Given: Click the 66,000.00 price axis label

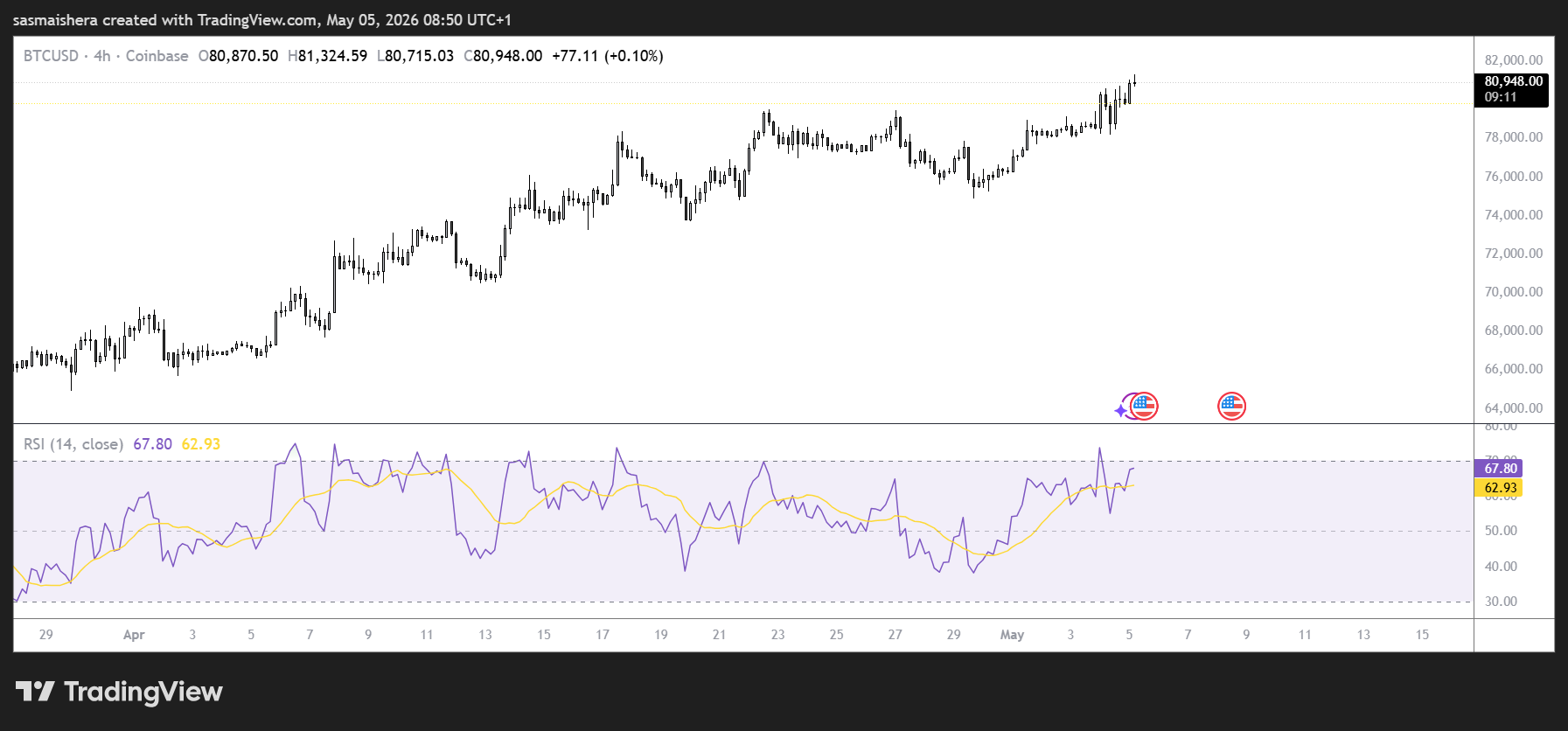Looking at the screenshot, I should (x=1514, y=369).
